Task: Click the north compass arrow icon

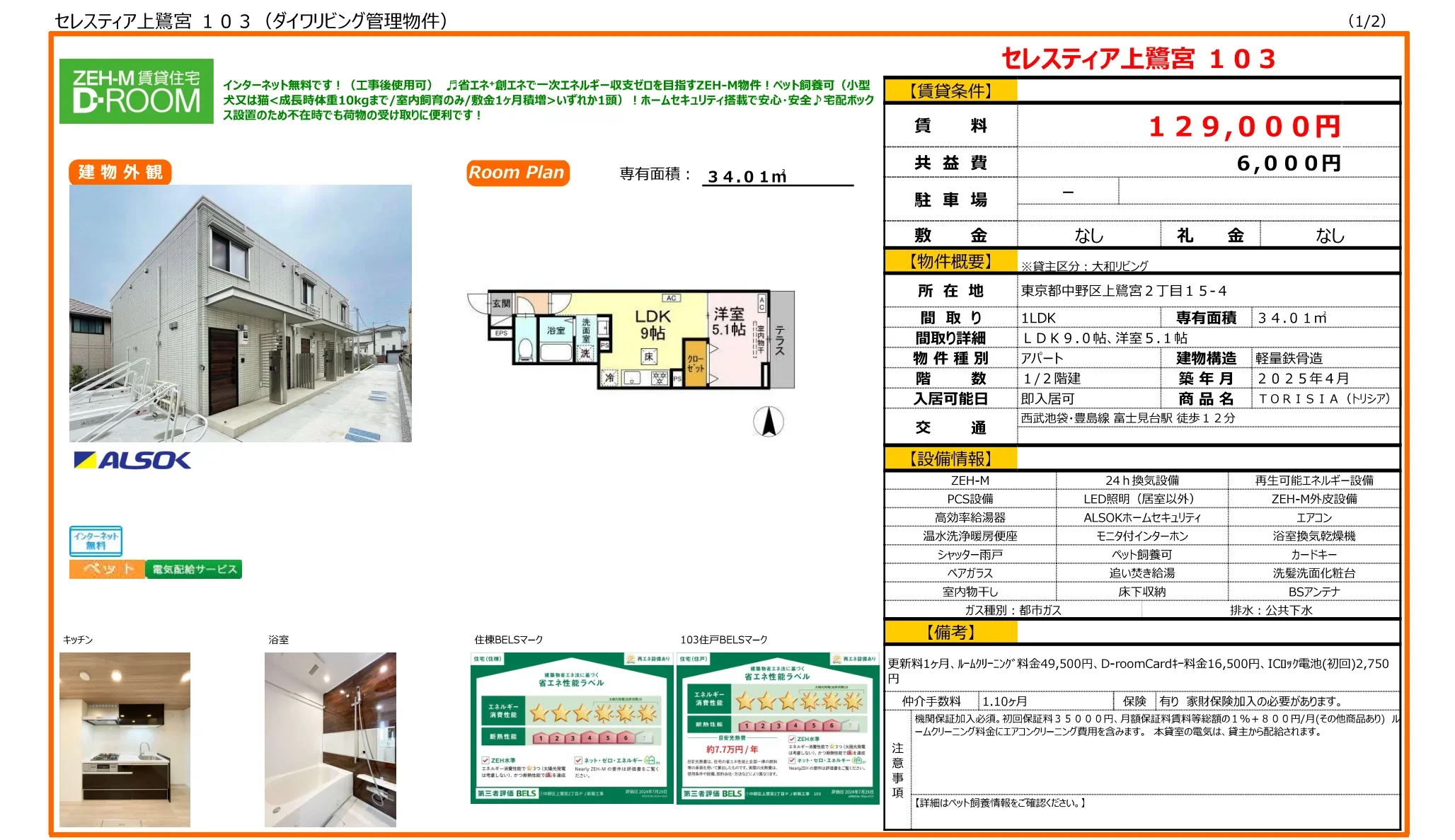Action: (x=768, y=422)
